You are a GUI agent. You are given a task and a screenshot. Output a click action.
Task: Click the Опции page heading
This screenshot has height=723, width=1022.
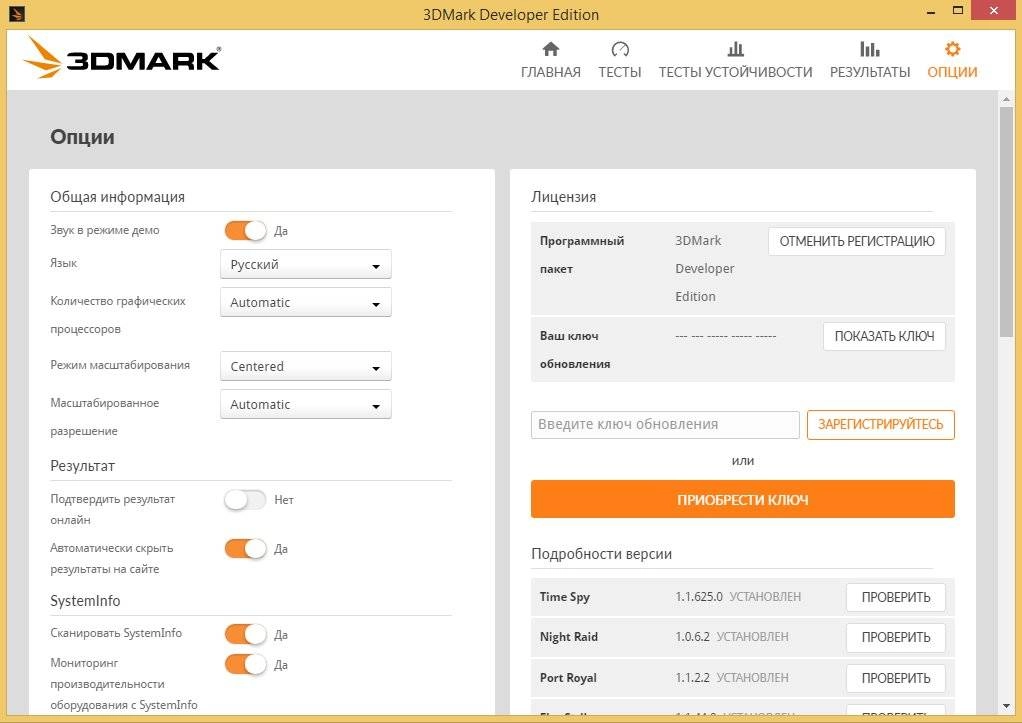82,137
